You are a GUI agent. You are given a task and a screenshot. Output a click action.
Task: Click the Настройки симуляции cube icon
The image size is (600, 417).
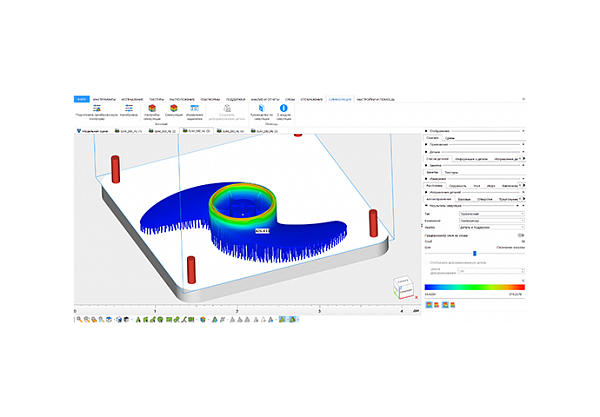click(x=152, y=109)
